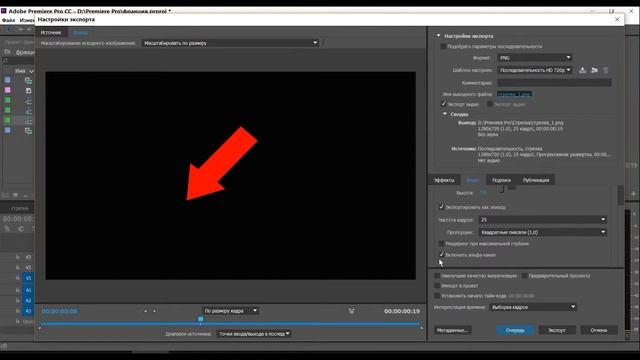The image size is (640, 360).
Task: Set In point marker button
Action: pyautogui.click(x=145, y=311)
